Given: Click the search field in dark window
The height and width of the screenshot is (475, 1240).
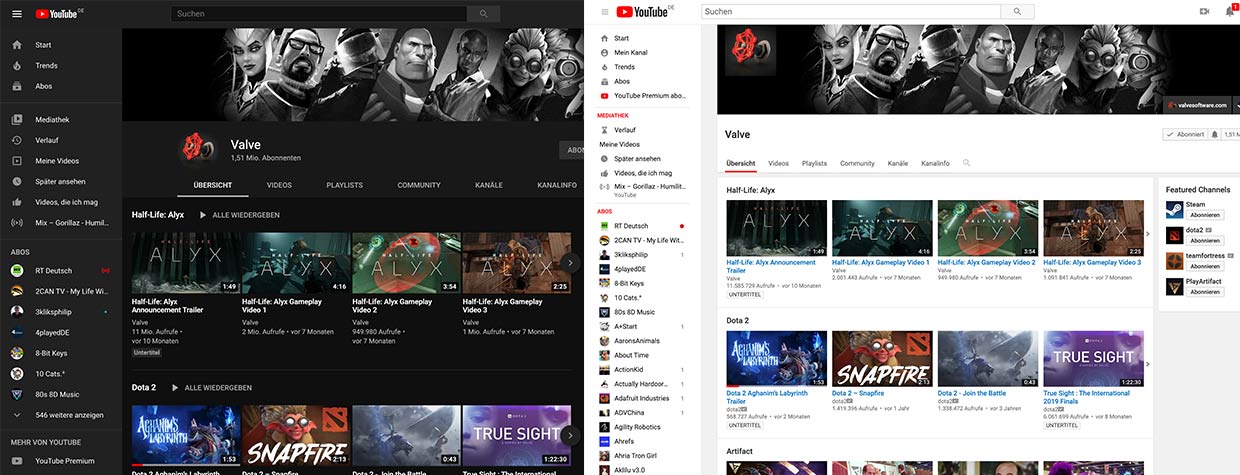Looking at the screenshot, I should pyautogui.click(x=319, y=14).
